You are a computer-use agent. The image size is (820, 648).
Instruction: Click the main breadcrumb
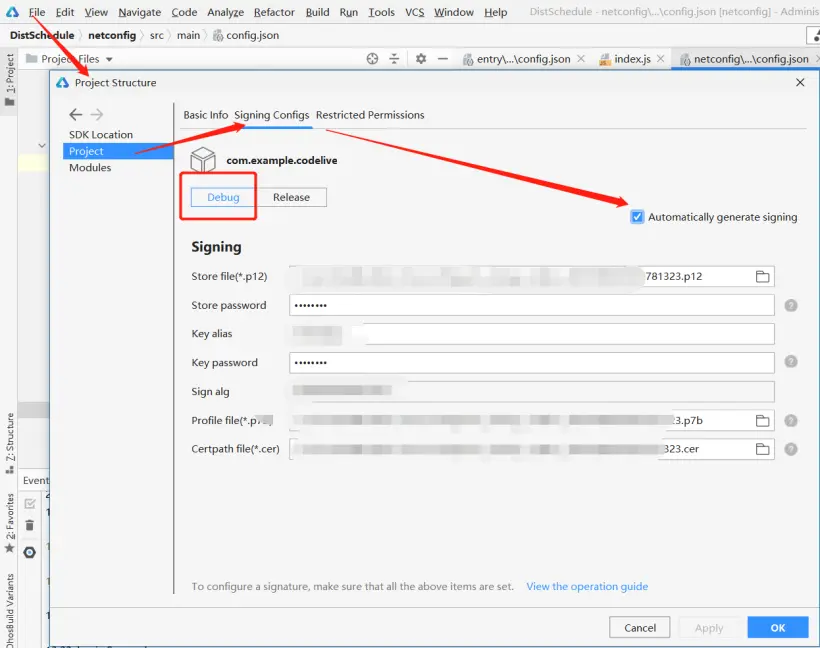pyautogui.click(x=188, y=35)
